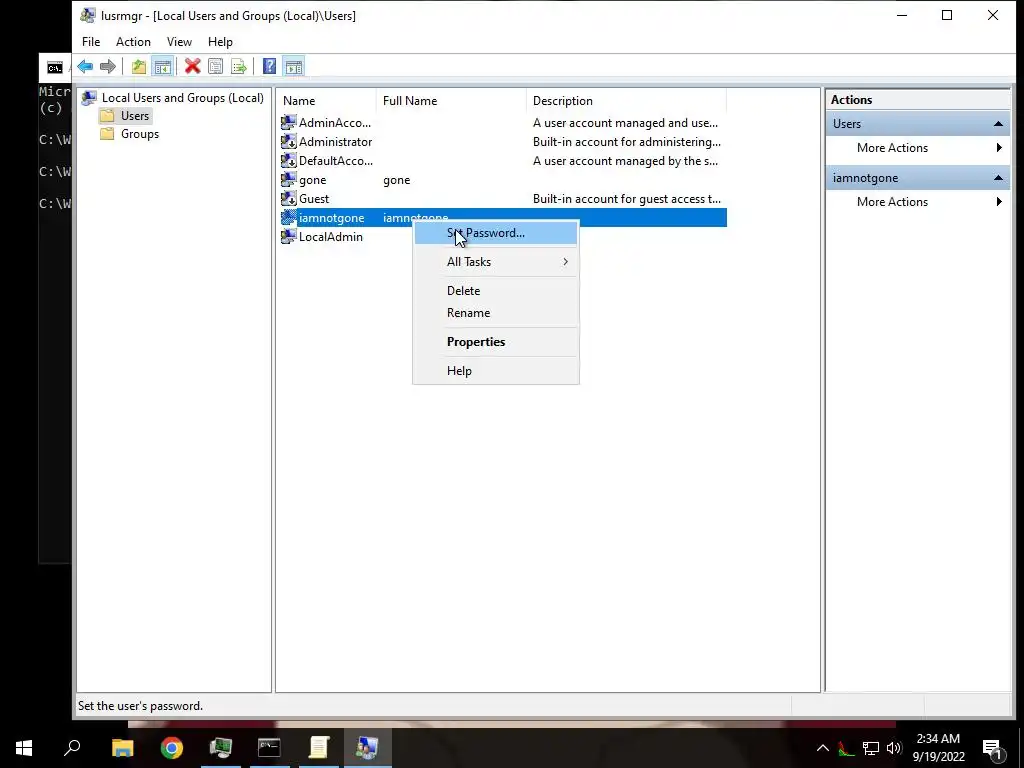Click the network icon in system tray
Screen dimensions: 1024x768
[x=871, y=748]
